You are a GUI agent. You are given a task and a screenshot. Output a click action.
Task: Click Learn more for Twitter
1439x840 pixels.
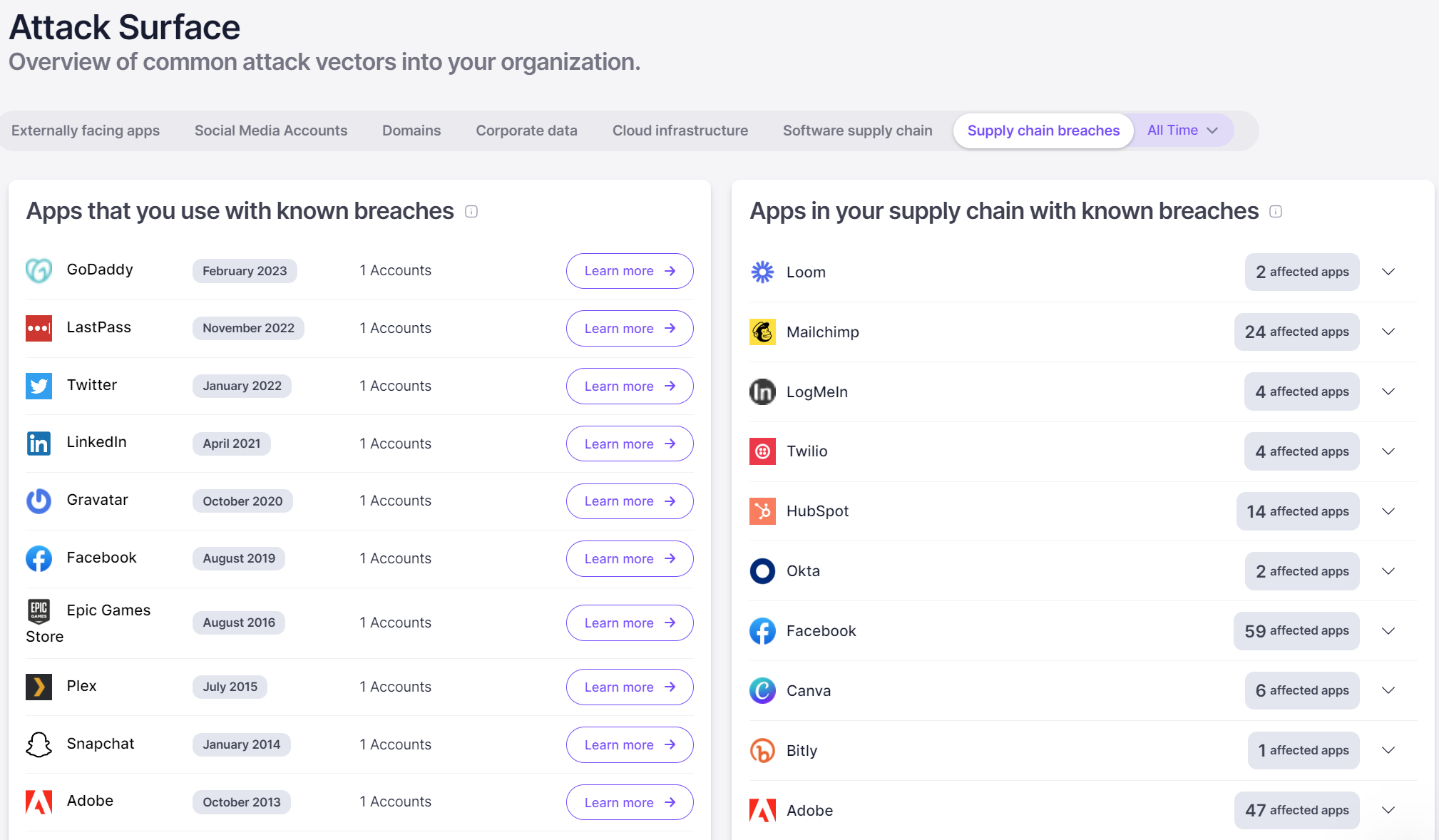click(630, 386)
